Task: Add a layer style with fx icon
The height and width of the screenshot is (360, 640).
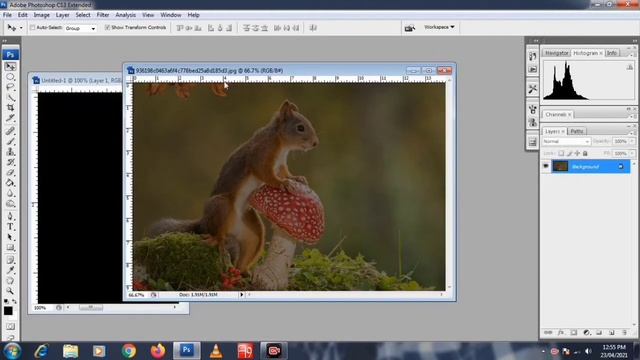Action: [x=561, y=333]
